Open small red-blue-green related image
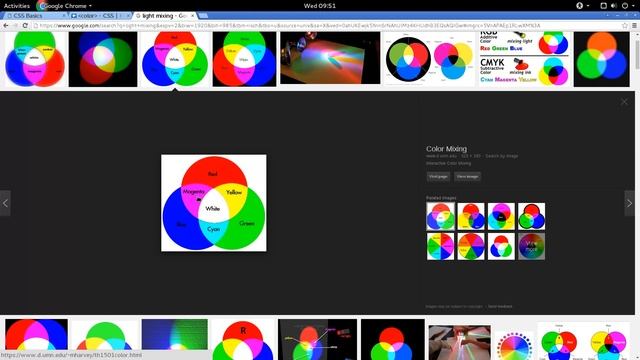The height and width of the screenshot is (360, 640). (x=501, y=247)
